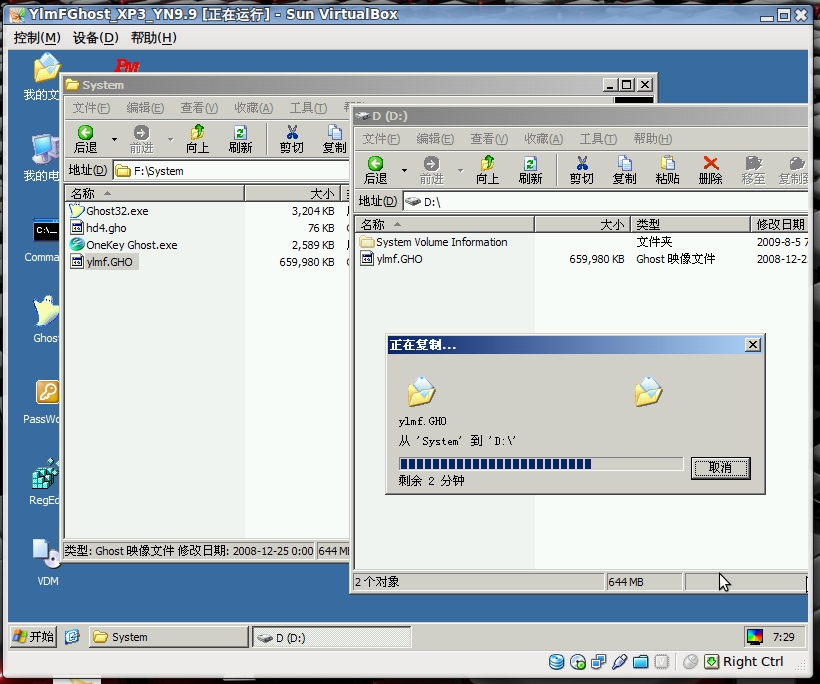Screen dimensions: 820x684
Task: Sort by Type (类型) column in D: window
Action: click(x=690, y=224)
